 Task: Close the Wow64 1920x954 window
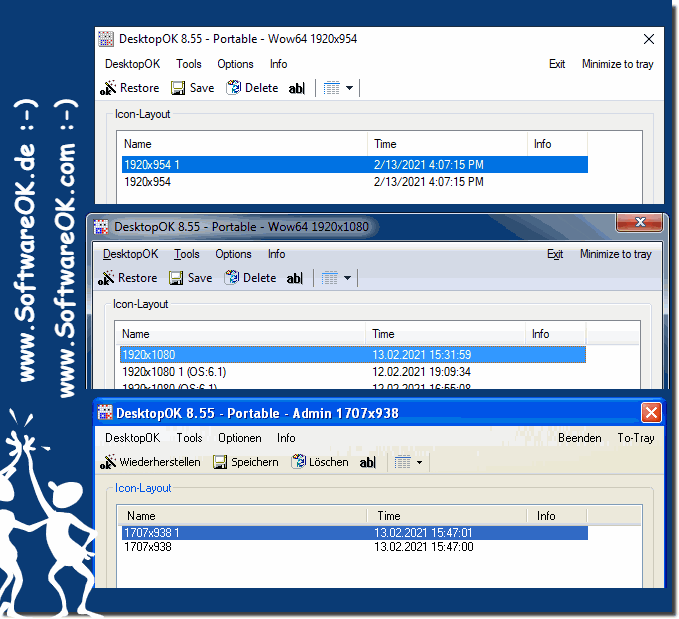coord(649,39)
